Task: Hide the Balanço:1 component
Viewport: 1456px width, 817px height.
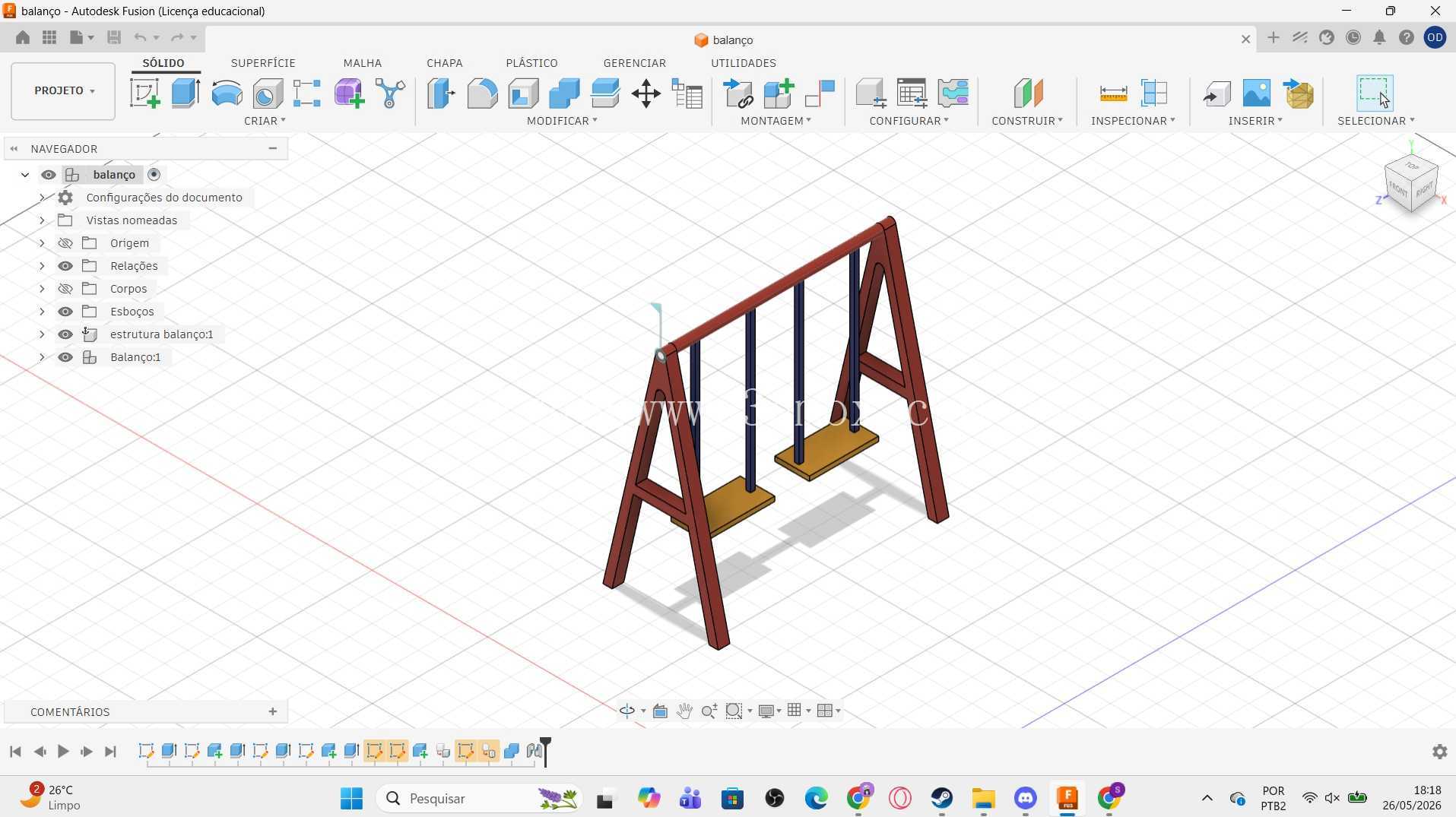Action: [65, 357]
